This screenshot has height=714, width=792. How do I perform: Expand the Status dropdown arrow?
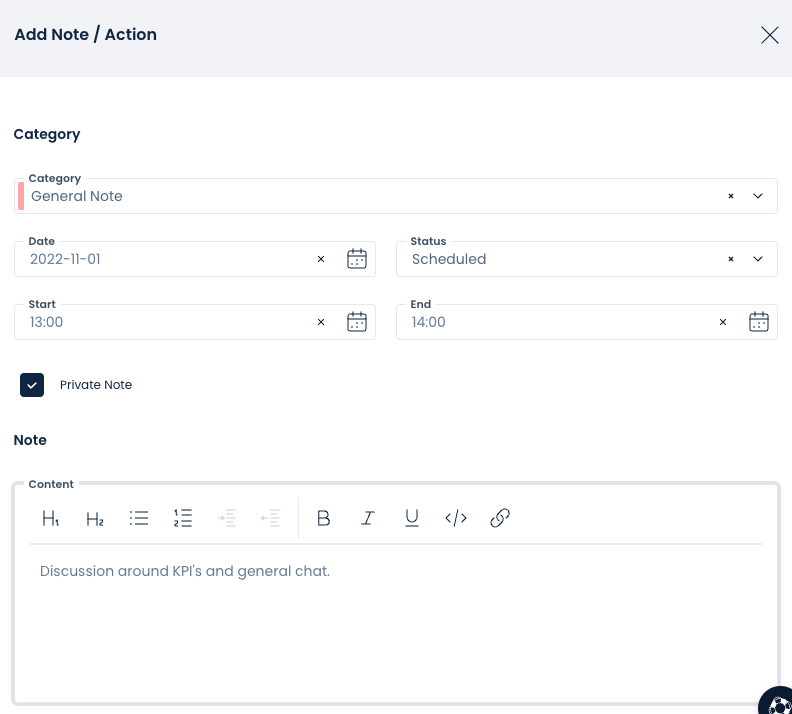point(758,259)
